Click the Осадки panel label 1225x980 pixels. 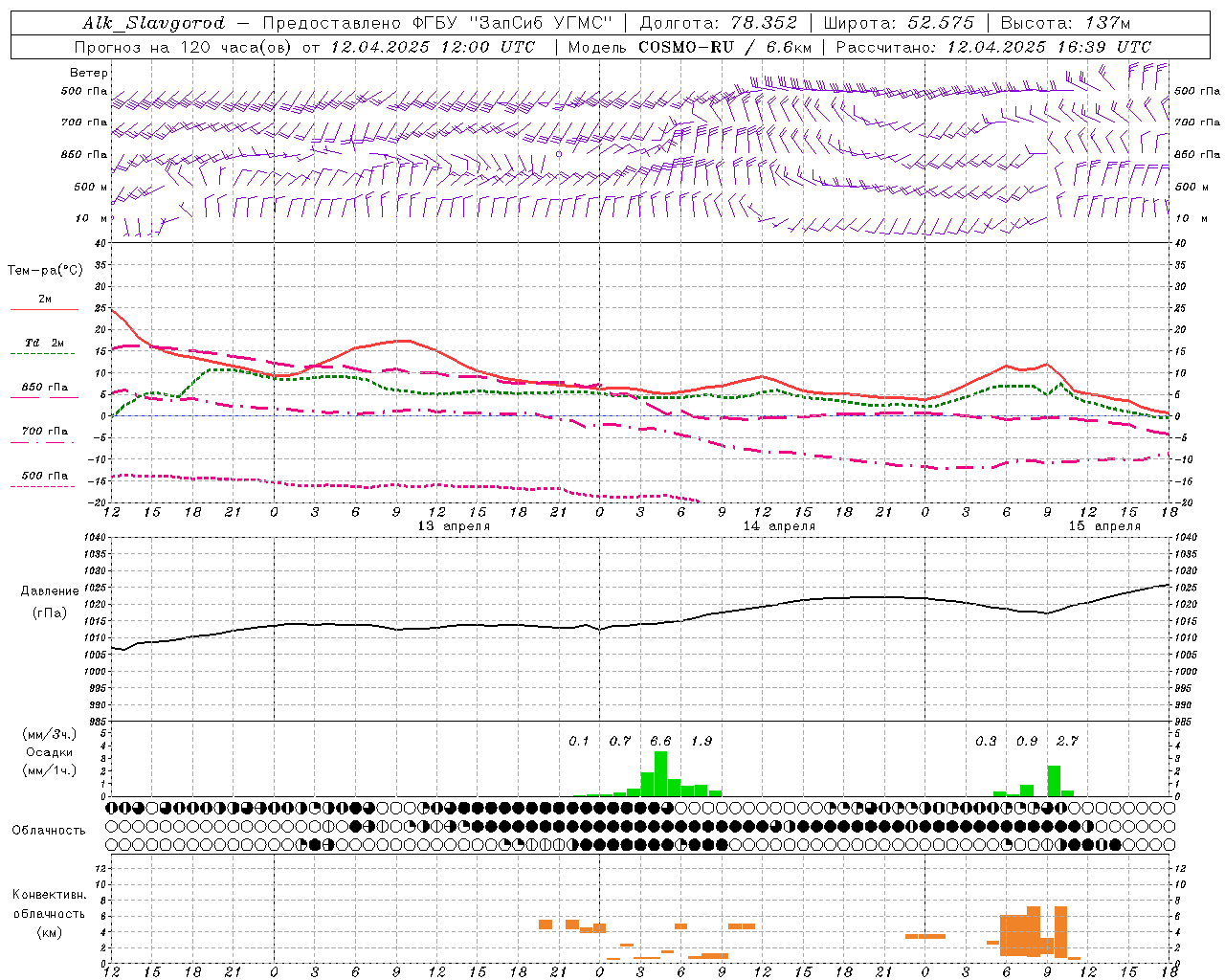49,752
